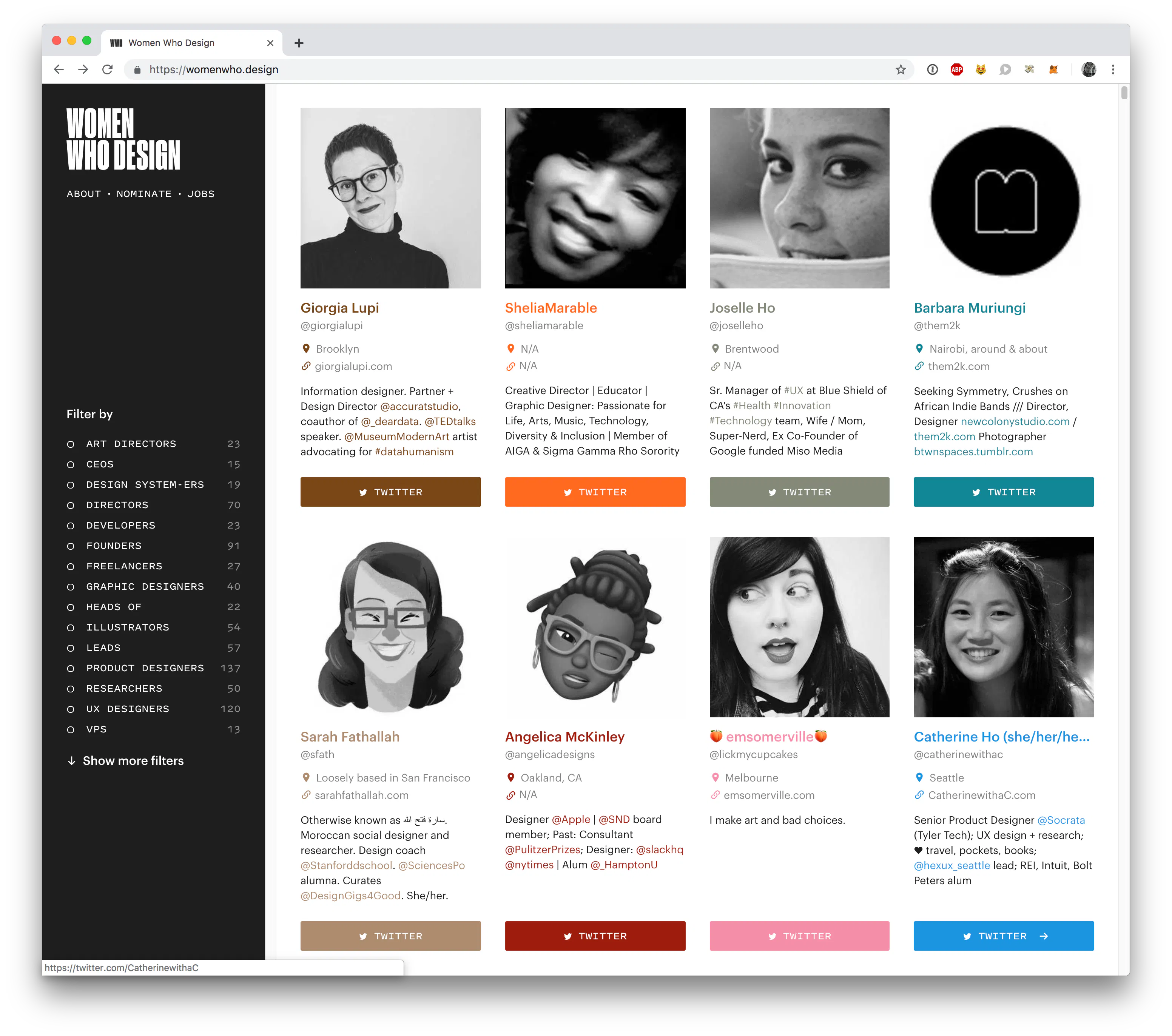Filter by Directors

[x=153, y=505]
